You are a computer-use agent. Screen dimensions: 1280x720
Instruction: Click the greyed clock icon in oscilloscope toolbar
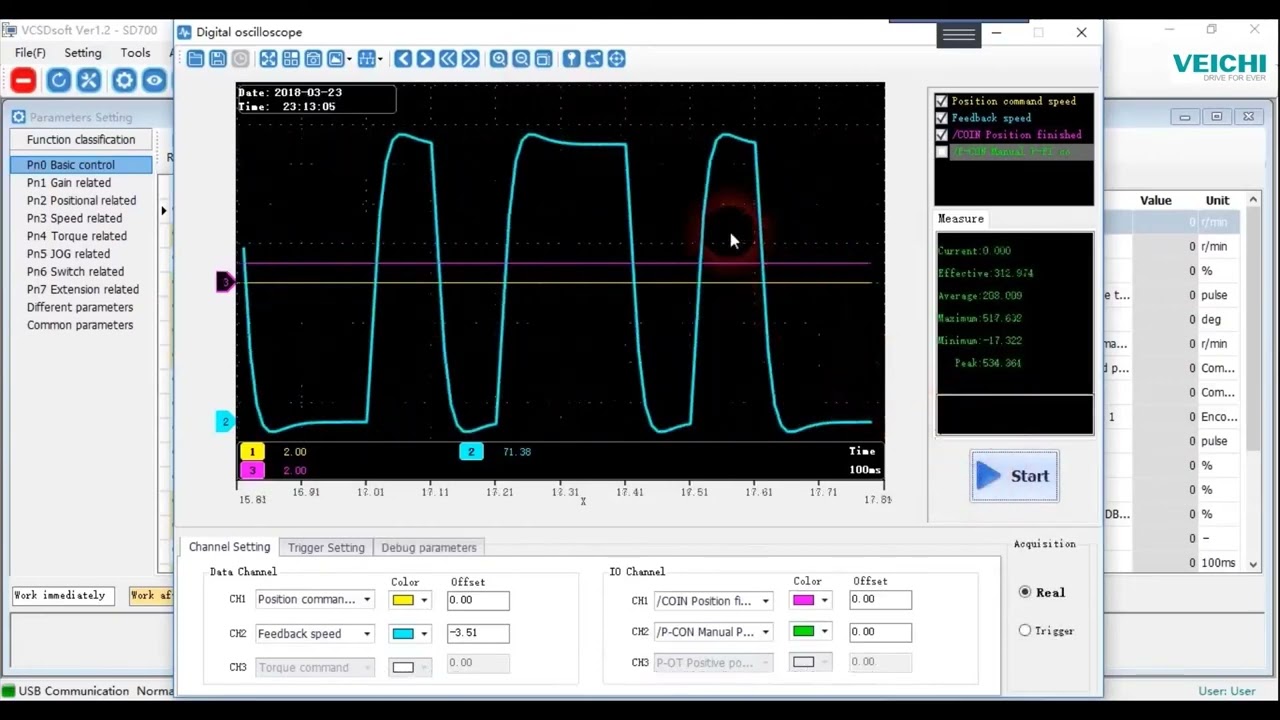click(x=240, y=59)
